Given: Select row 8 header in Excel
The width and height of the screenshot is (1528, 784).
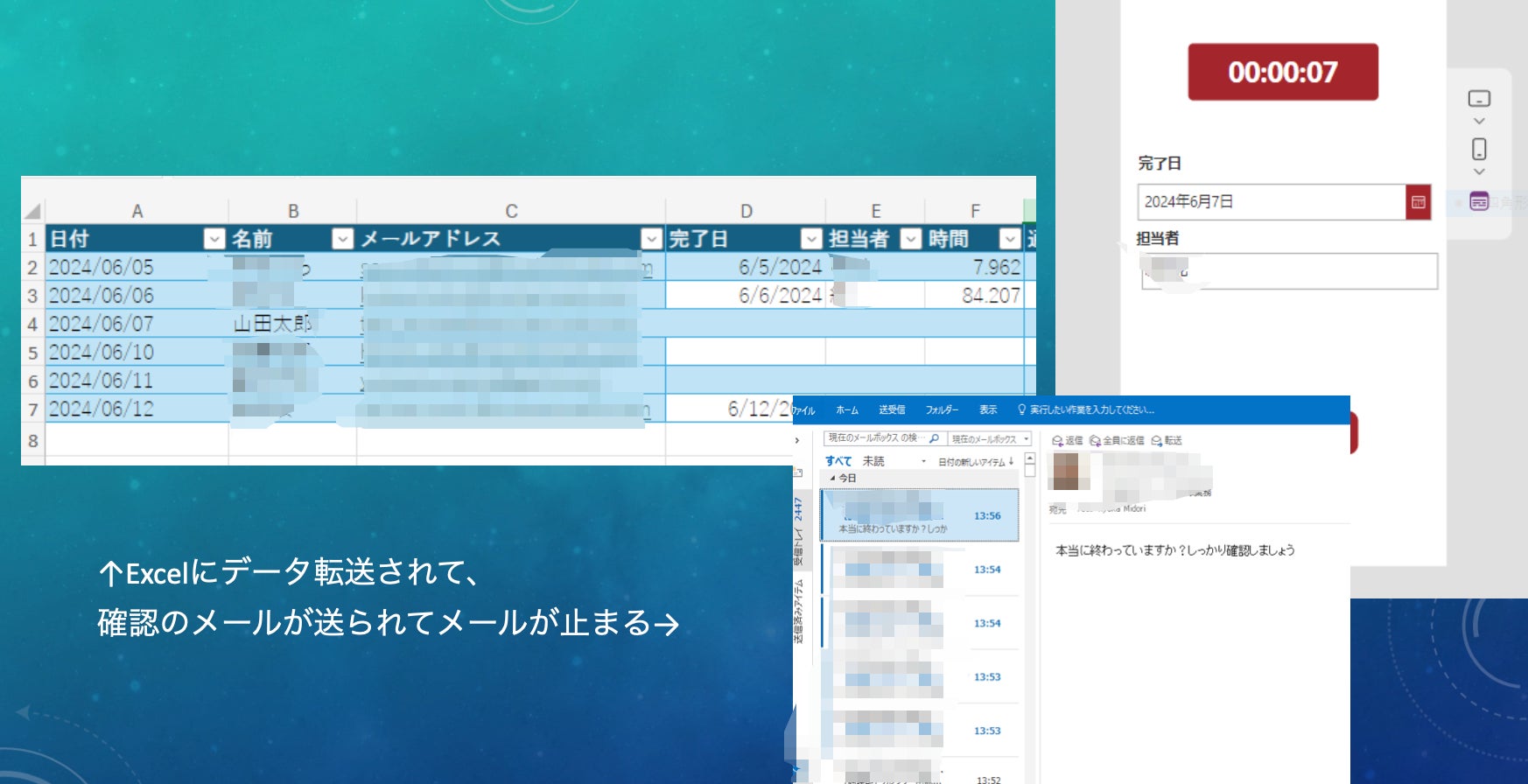Looking at the screenshot, I should coord(32,440).
